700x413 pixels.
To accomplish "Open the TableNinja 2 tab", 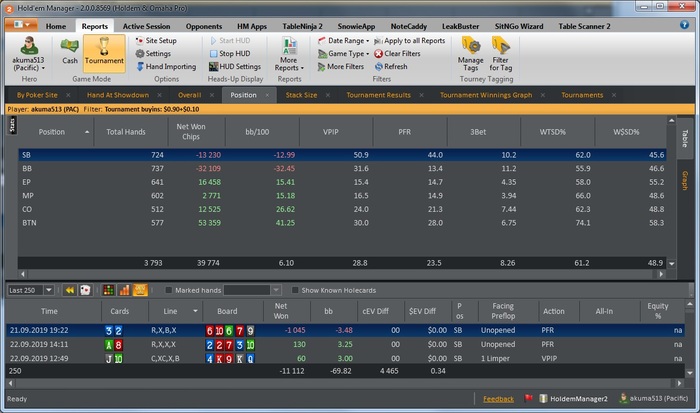I will [x=302, y=26].
